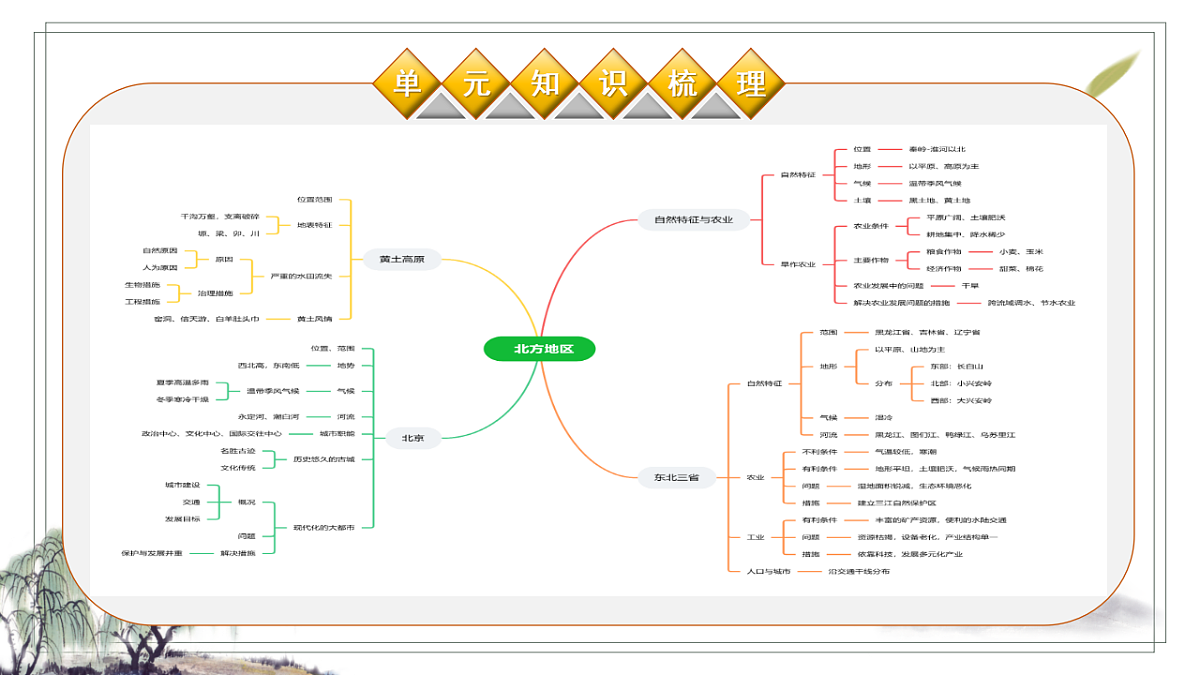Click the 地势 node

[x=345, y=365]
